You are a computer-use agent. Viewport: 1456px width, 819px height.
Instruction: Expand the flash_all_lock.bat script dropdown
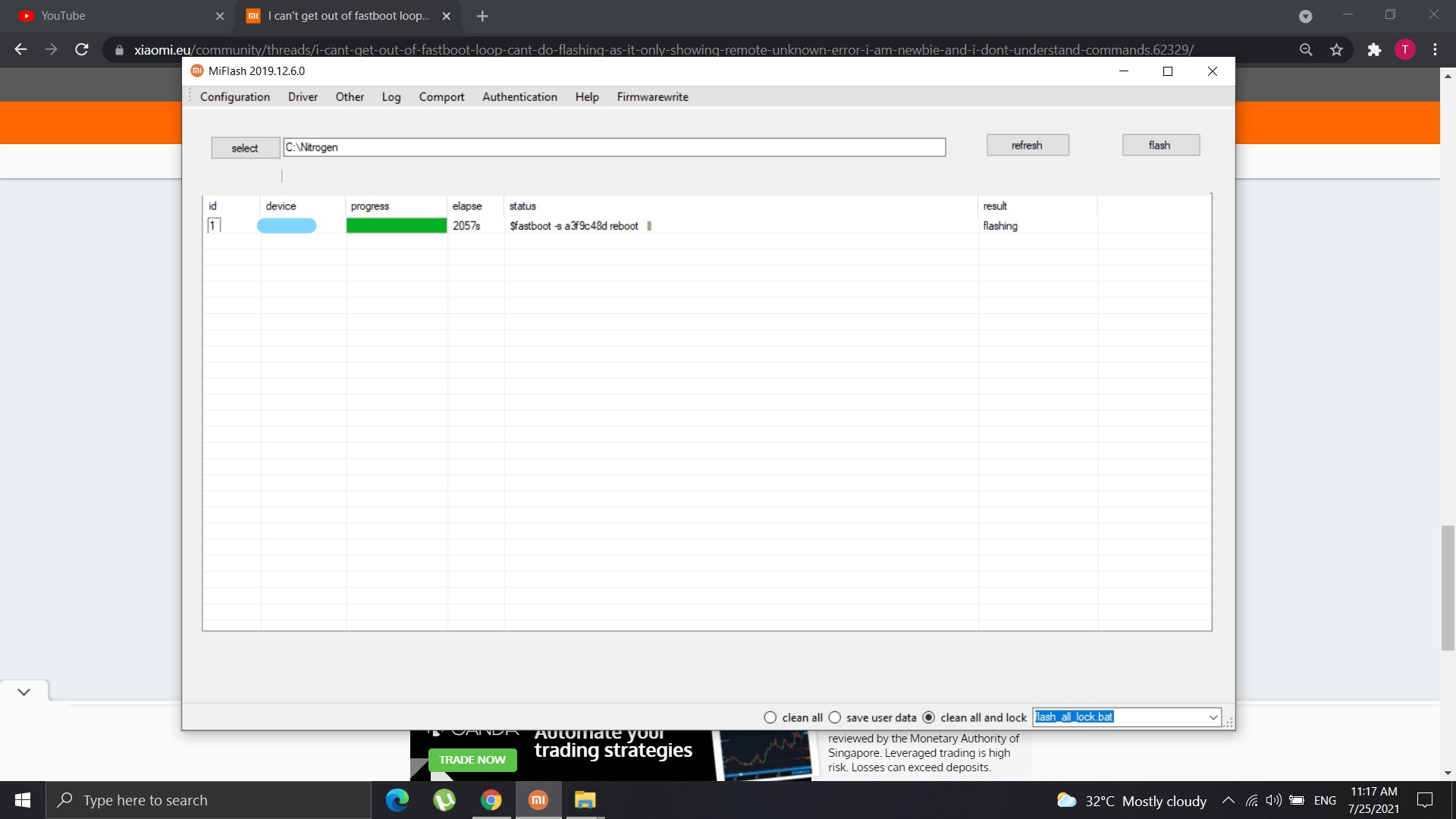click(1213, 717)
